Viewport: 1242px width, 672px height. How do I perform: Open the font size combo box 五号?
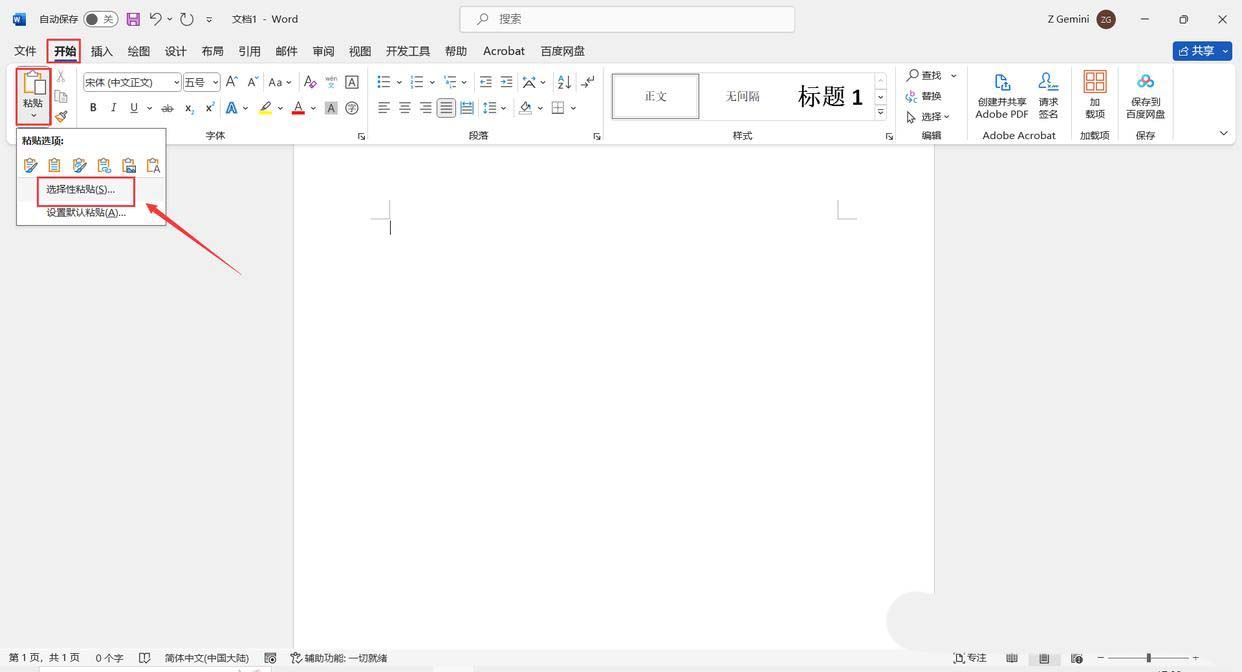click(x=201, y=82)
